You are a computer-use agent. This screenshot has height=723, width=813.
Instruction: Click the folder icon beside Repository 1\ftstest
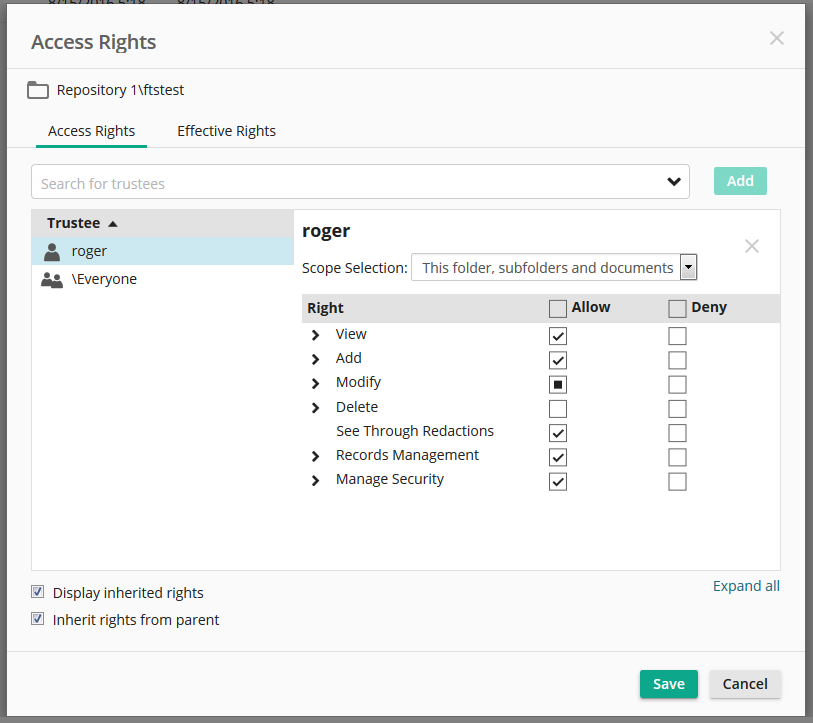(38, 90)
